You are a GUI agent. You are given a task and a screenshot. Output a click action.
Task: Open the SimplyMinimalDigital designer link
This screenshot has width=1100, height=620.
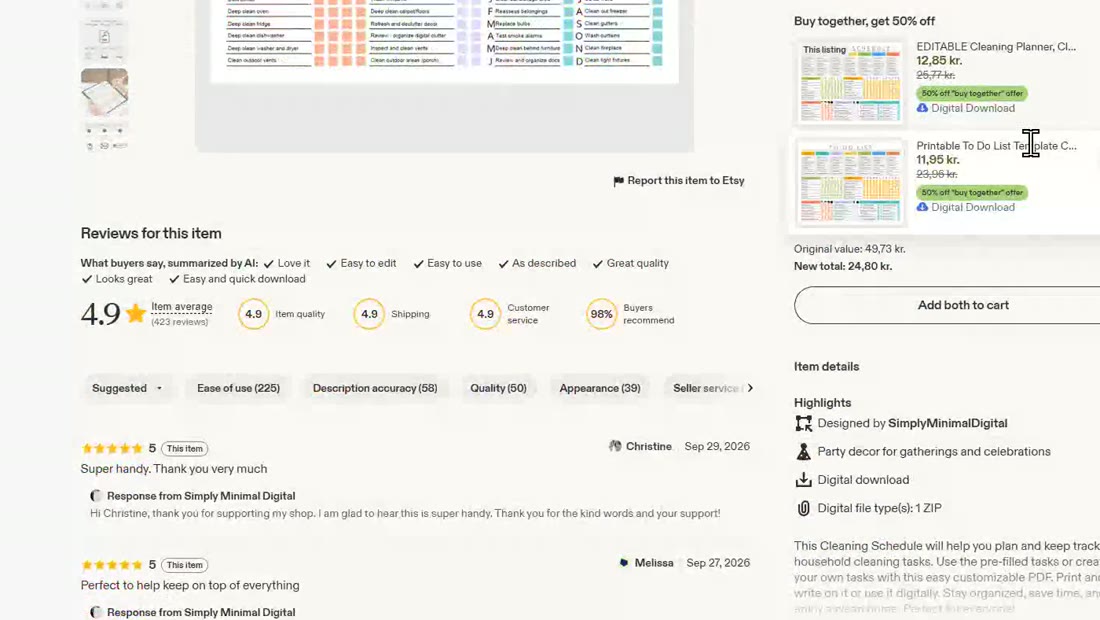[948, 424]
